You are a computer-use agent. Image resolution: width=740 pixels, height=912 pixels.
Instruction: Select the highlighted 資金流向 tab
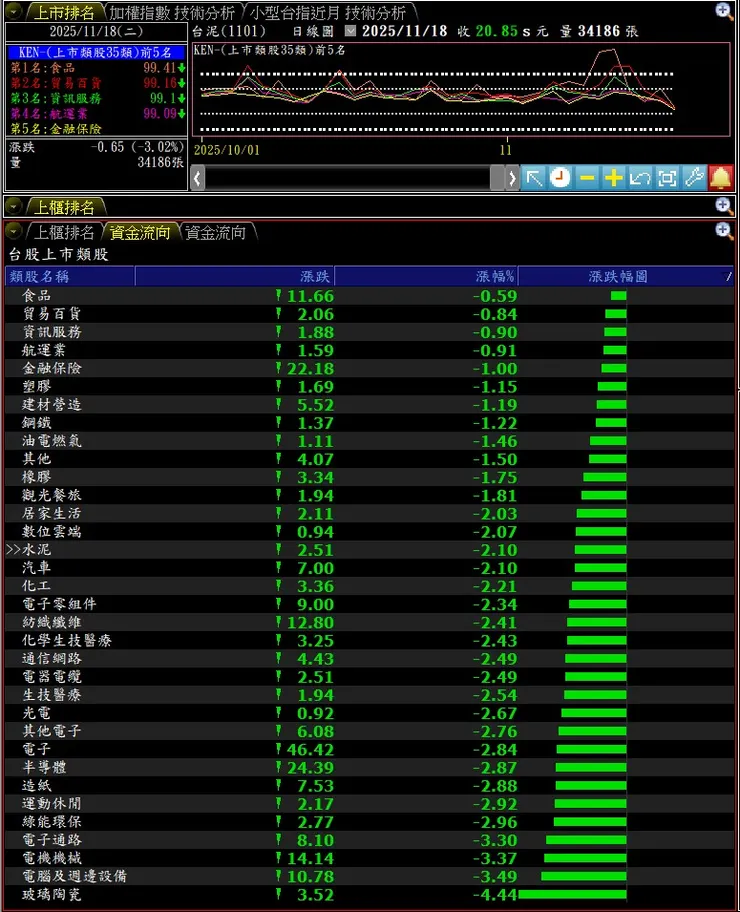point(140,233)
